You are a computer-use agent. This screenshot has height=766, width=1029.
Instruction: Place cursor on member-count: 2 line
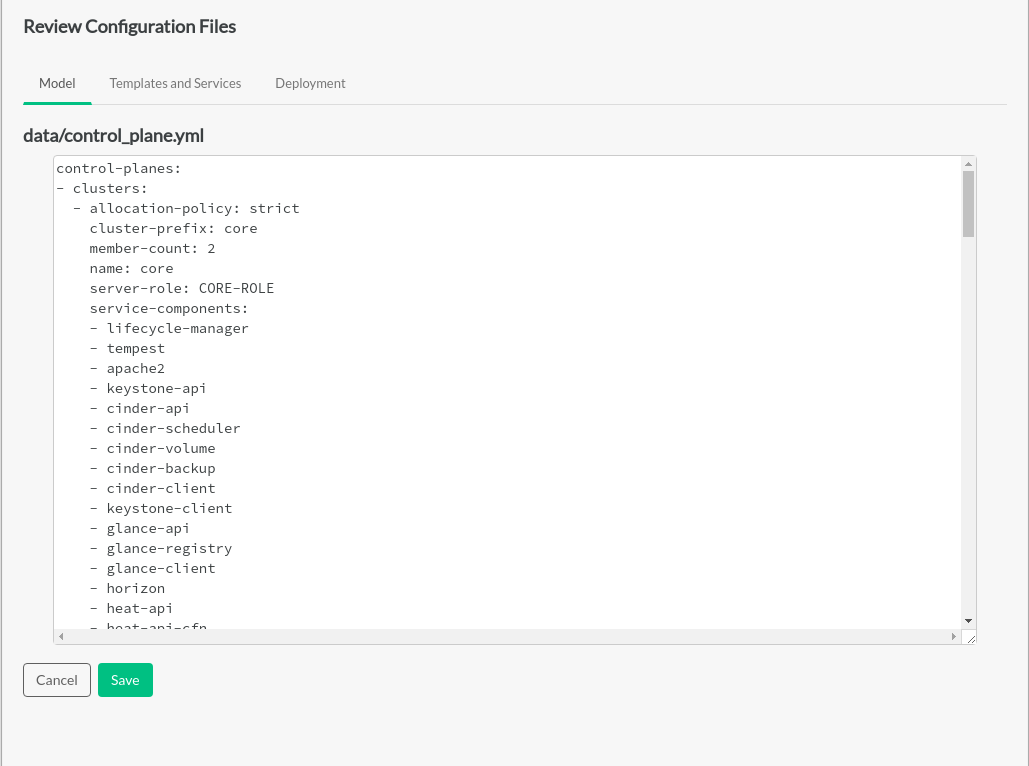[x=152, y=249]
